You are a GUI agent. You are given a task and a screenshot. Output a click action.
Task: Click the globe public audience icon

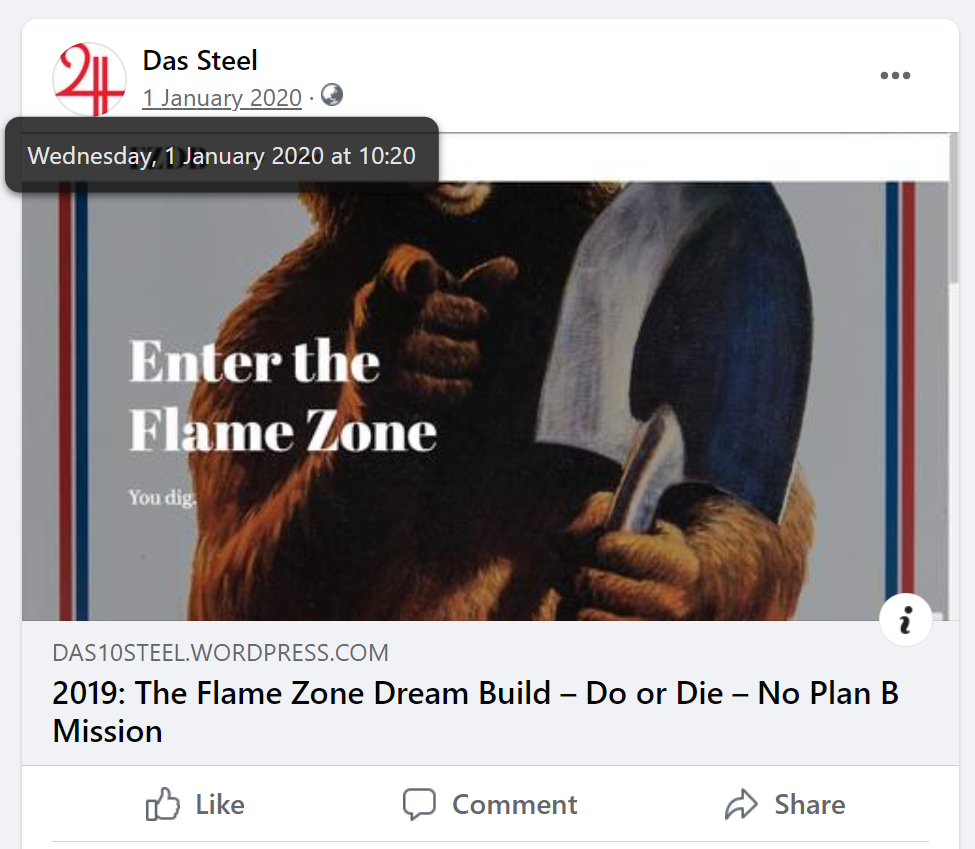tap(332, 96)
